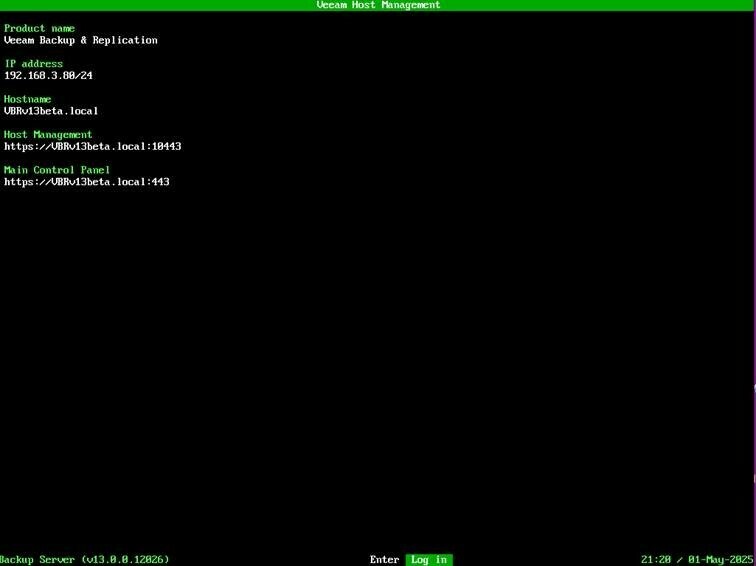
Task: Click the Enter key hint at bottom
Action: pyautogui.click(x=384, y=560)
